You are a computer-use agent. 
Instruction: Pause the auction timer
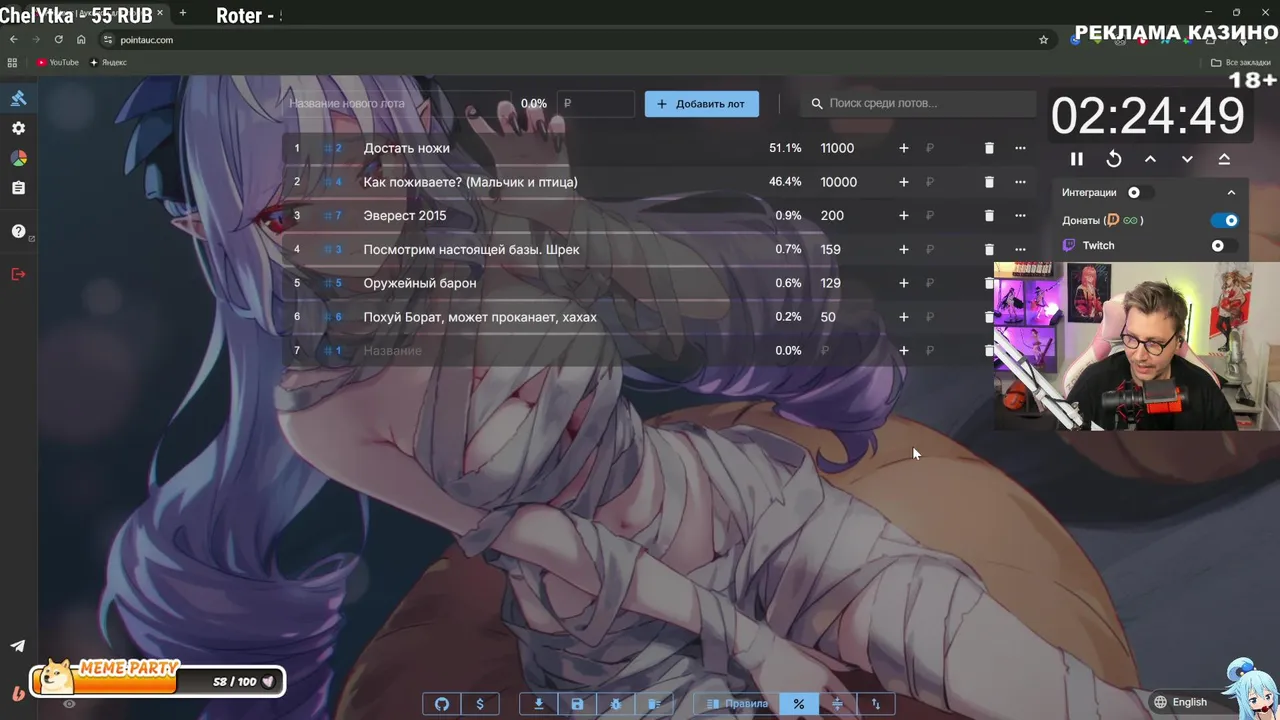1077,159
